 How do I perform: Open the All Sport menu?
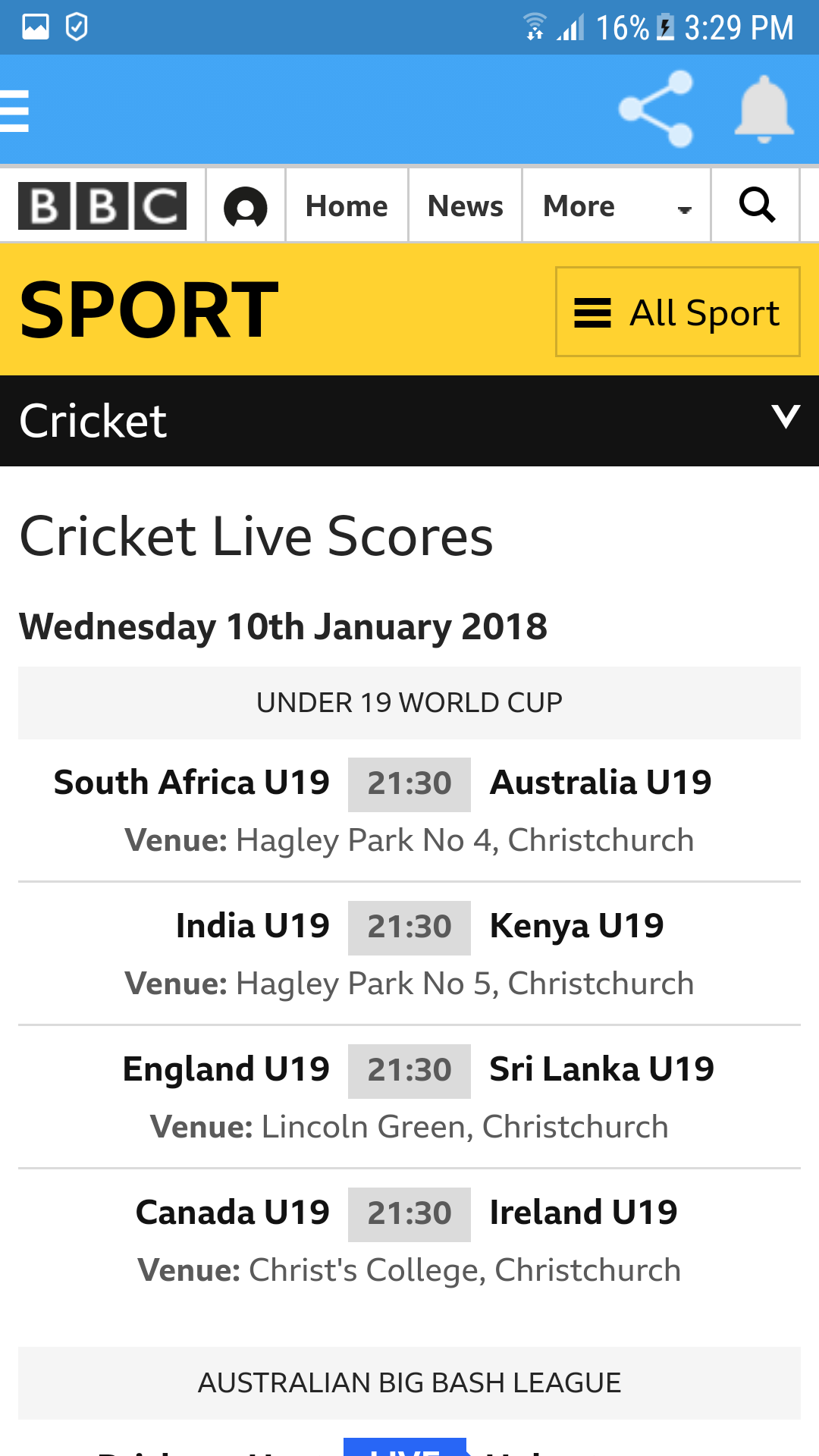click(677, 312)
